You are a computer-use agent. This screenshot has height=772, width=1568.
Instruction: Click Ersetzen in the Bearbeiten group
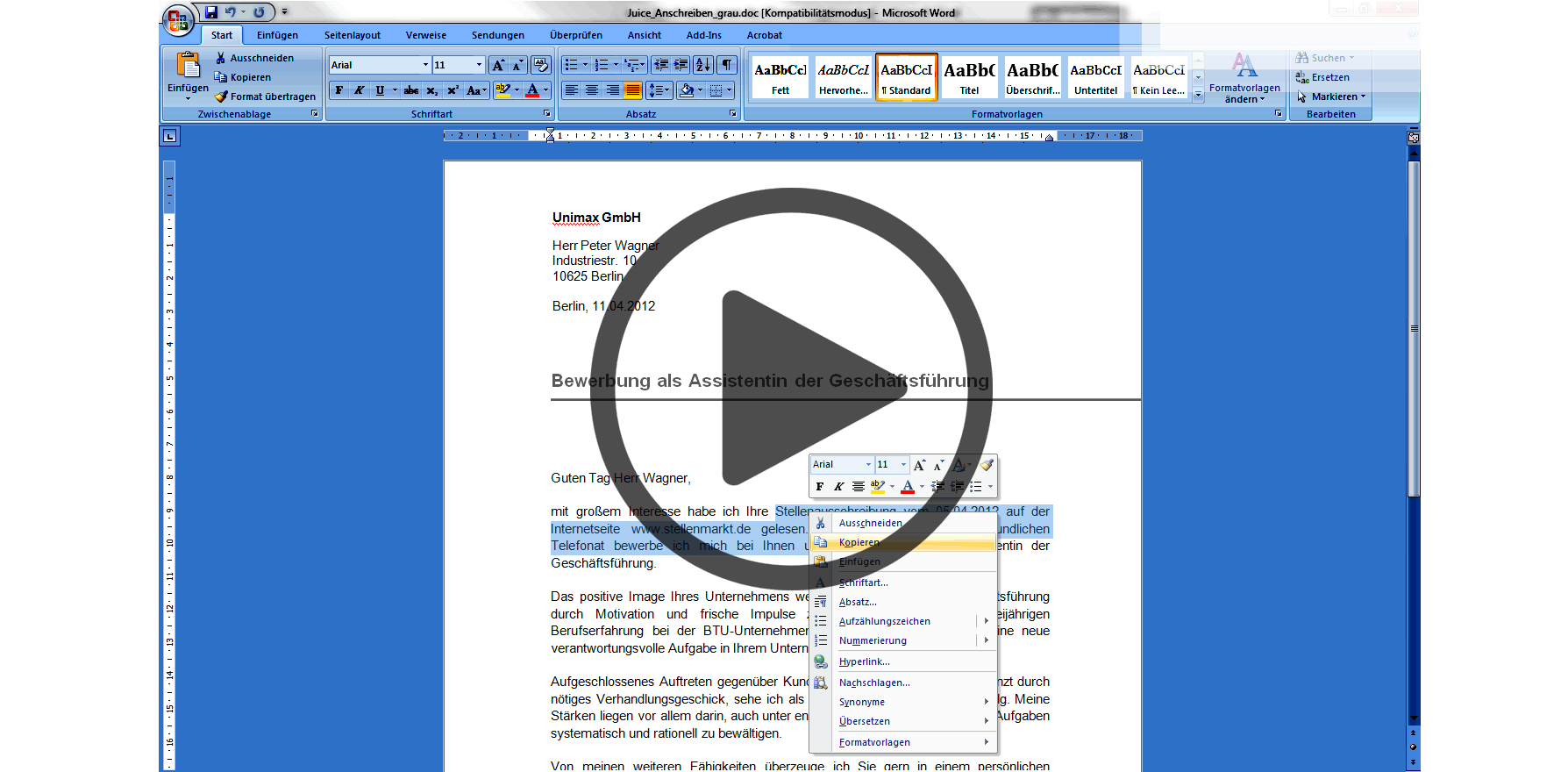click(x=1329, y=77)
